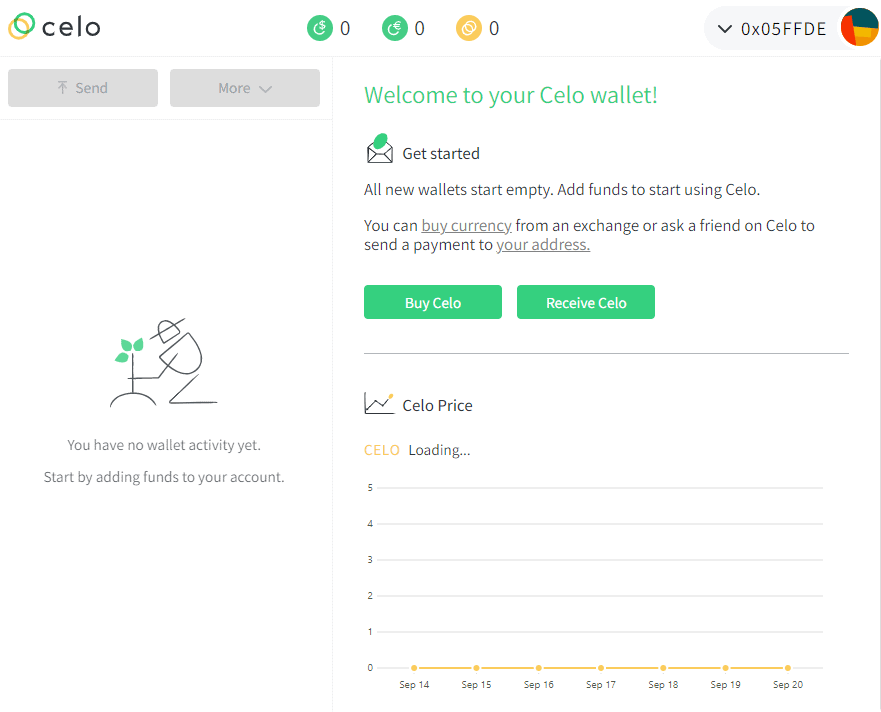Click the cEUR euro balance icon
The width and height of the screenshot is (881, 712).
(395, 28)
